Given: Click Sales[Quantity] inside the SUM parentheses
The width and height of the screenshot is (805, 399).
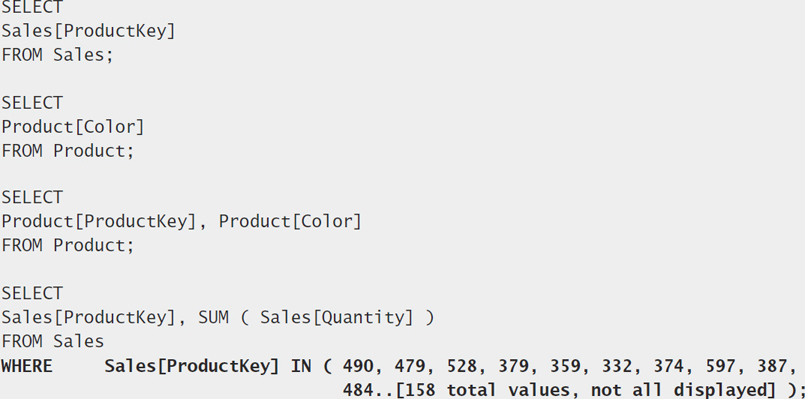Looking at the screenshot, I should [x=336, y=317].
